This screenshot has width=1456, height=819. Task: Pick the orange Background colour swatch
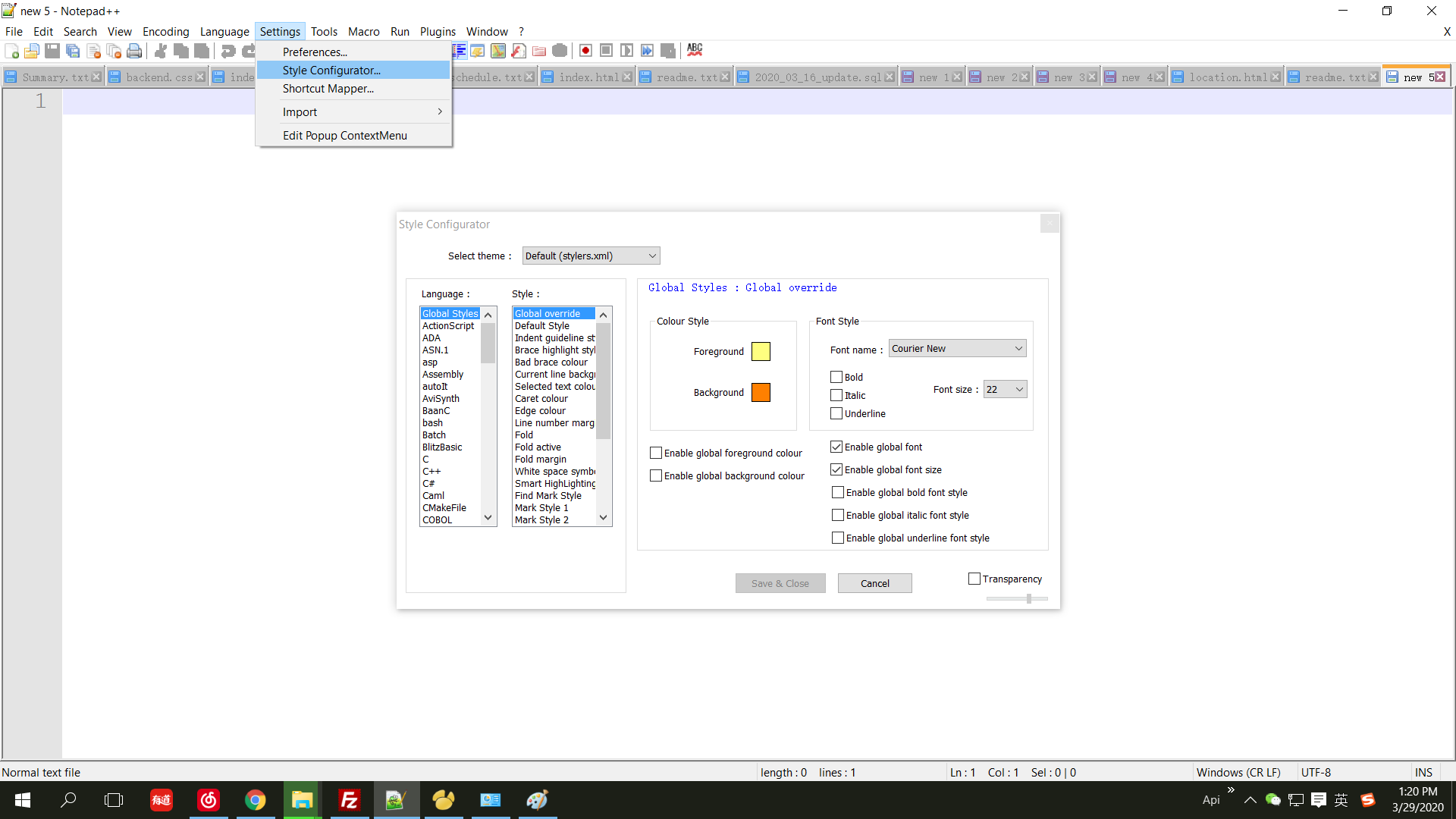click(761, 392)
